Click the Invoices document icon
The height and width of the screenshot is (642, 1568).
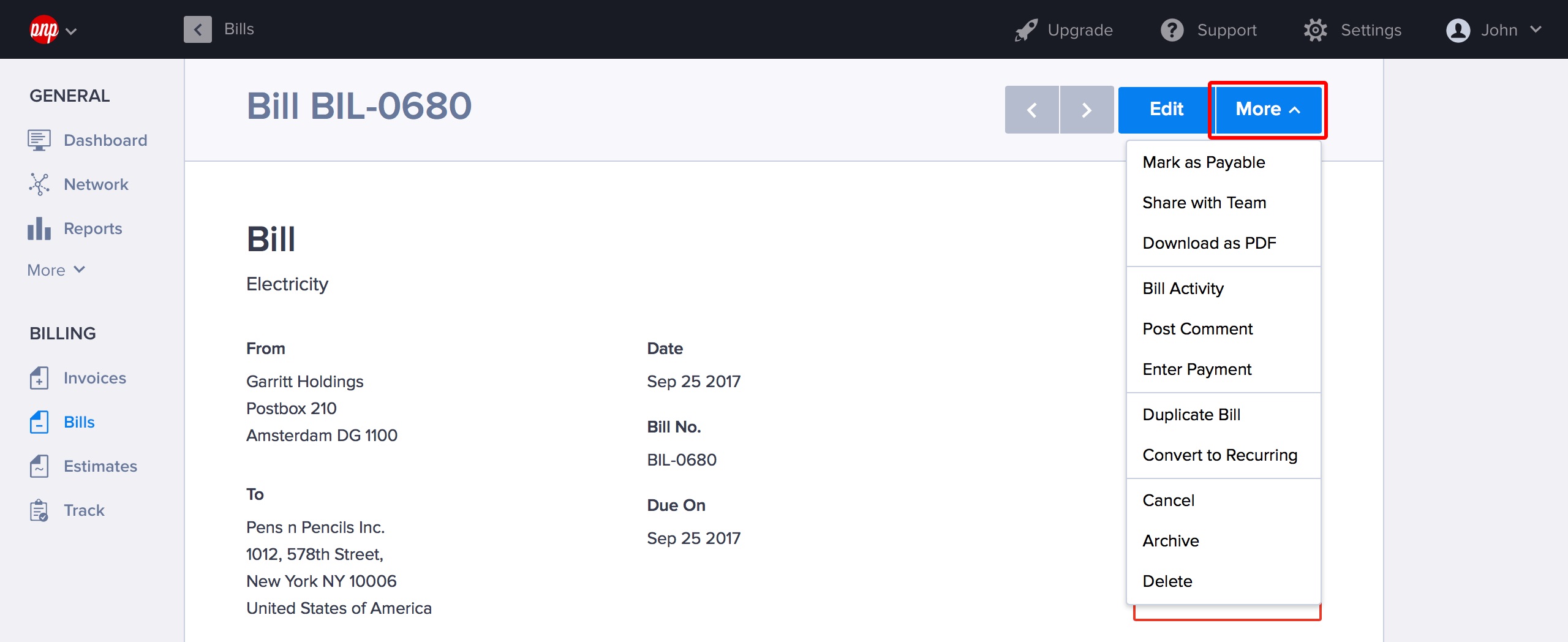click(x=39, y=378)
